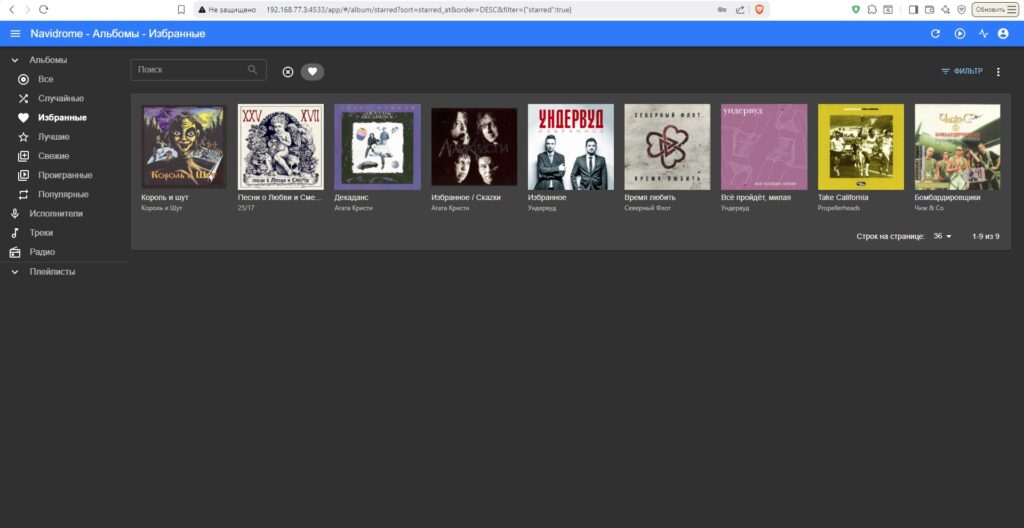Image resolution: width=1024 pixels, height=528 pixels.
Task: Click the ФИЛЬТР button
Action: point(961,72)
